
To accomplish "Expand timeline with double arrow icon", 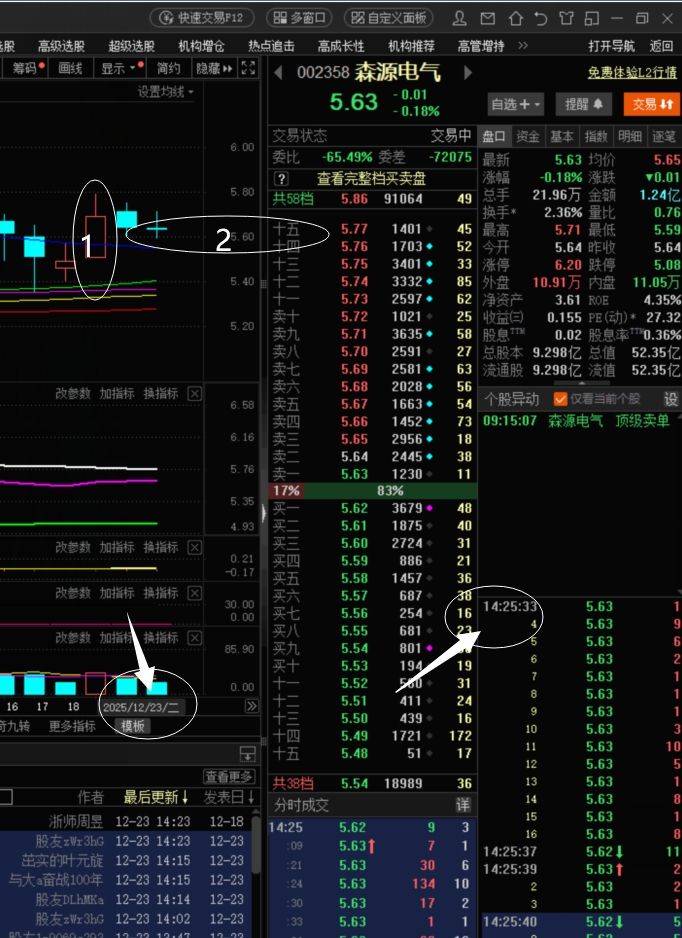I will [252, 706].
